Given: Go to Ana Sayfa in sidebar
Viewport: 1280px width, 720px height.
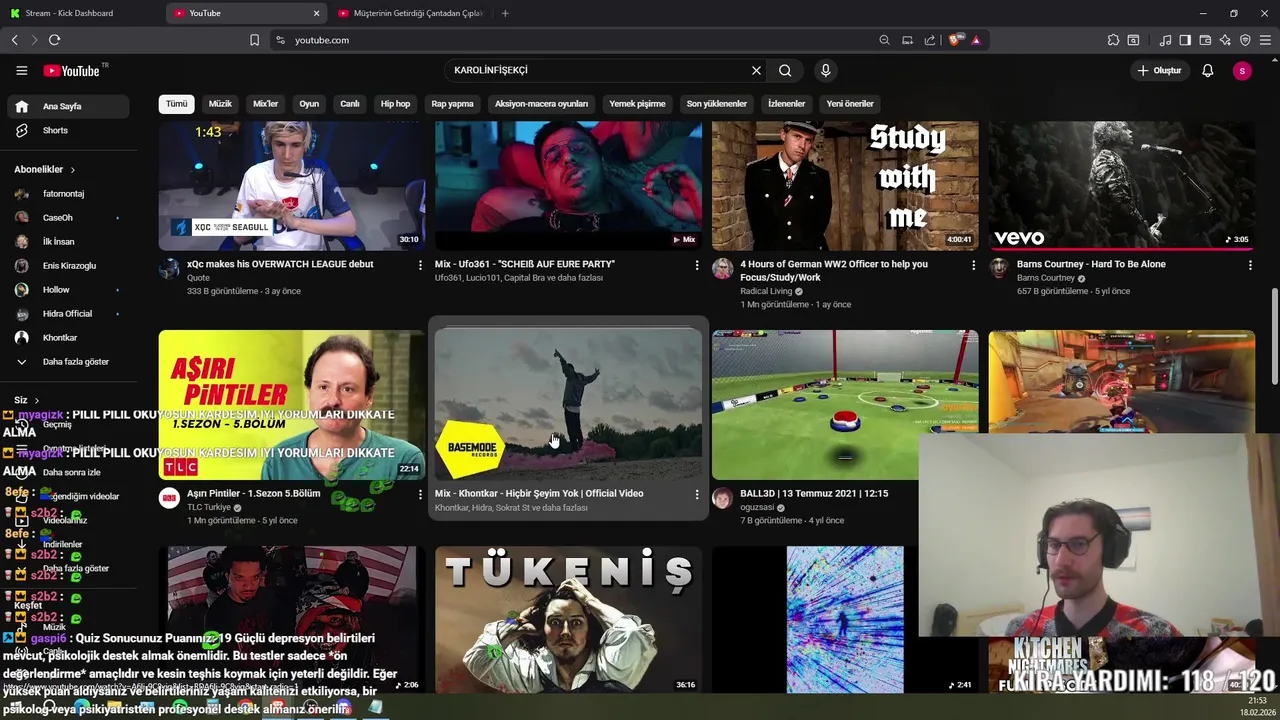Looking at the screenshot, I should click(x=68, y=106).
